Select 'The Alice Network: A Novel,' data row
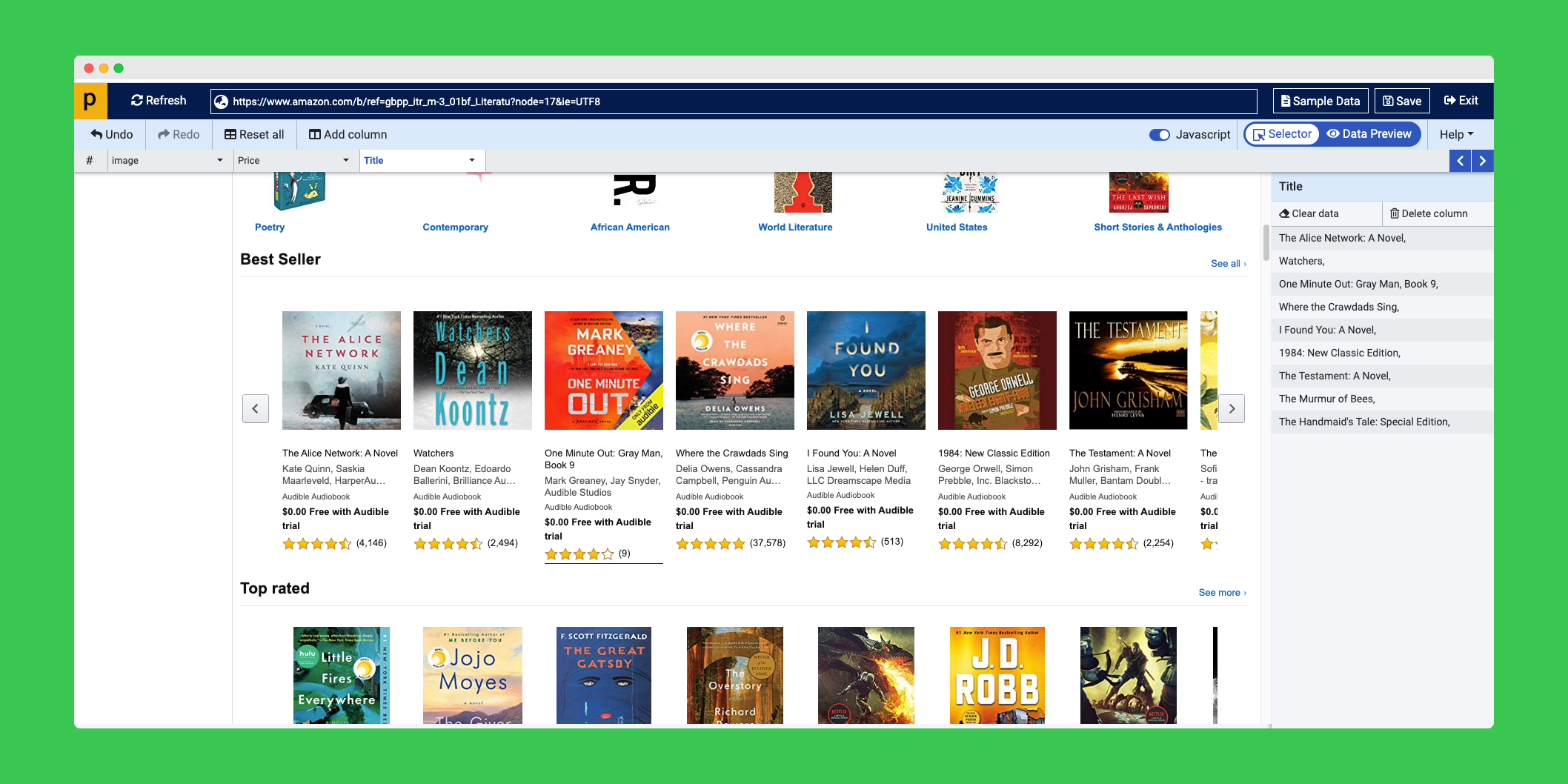1568x784 pixels. point(1382,238)
